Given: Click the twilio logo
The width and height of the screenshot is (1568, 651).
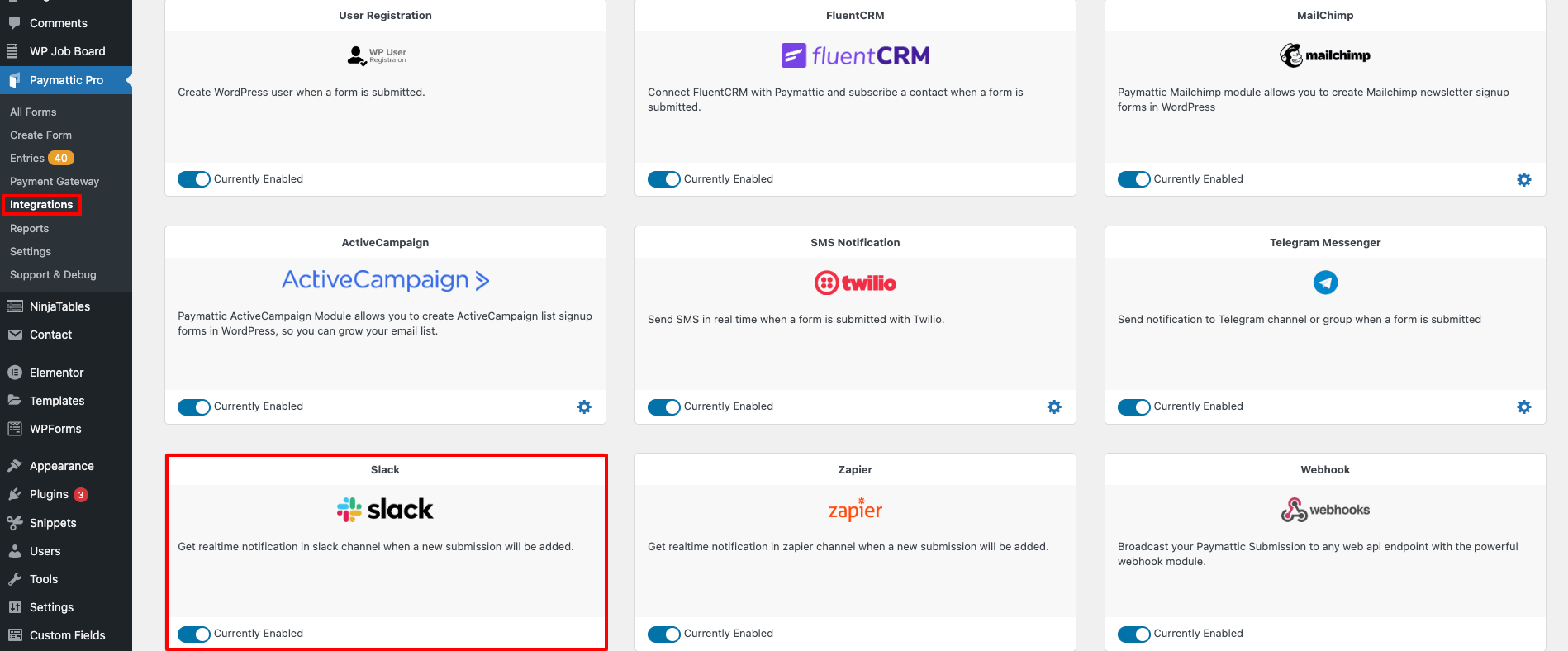Looking at the screenshot, I should [x=855, y=283].
